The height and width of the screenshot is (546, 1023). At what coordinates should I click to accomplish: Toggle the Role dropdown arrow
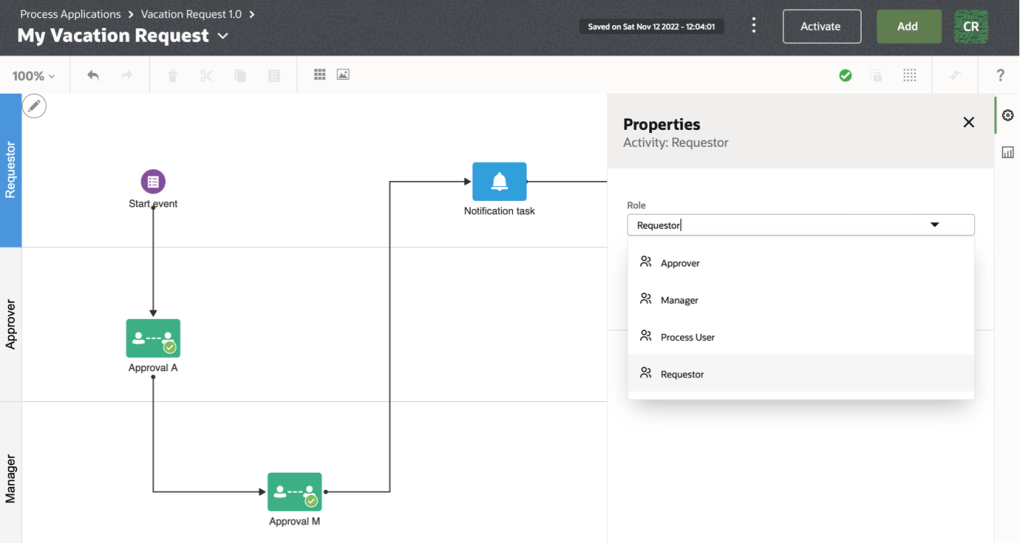[935, 225]
